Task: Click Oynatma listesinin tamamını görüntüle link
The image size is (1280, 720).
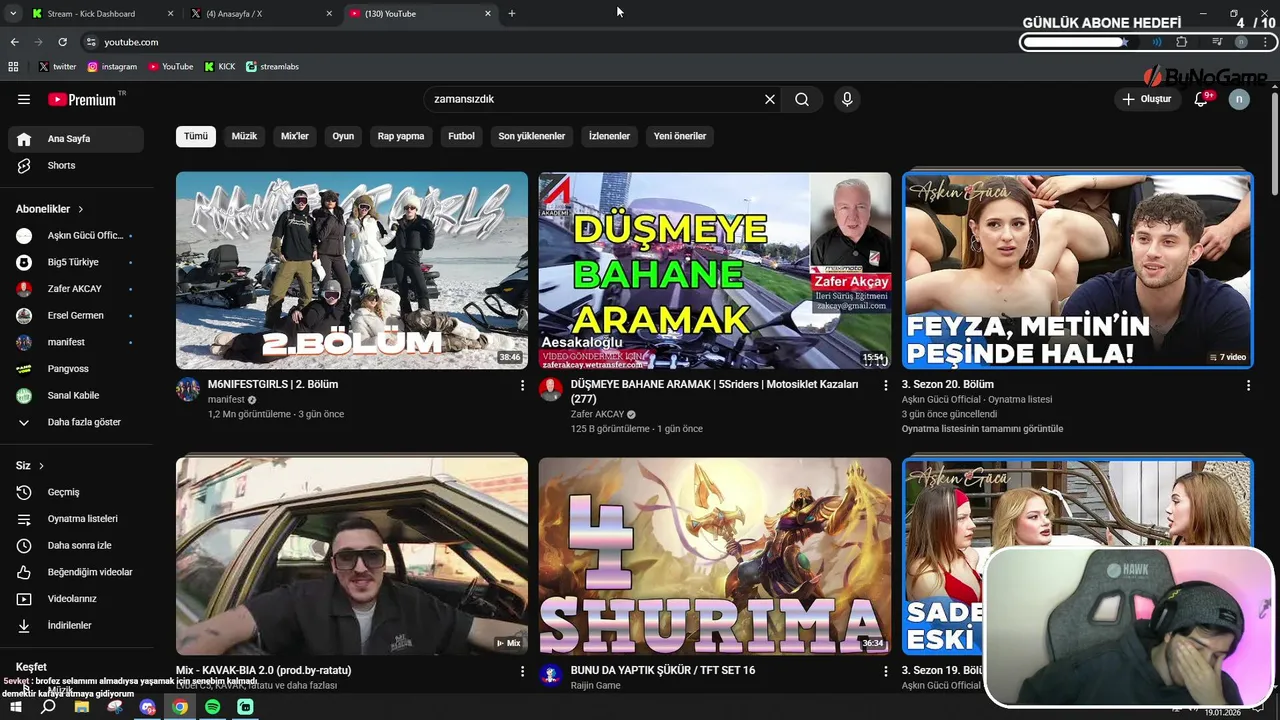Action: coord(982,429)
